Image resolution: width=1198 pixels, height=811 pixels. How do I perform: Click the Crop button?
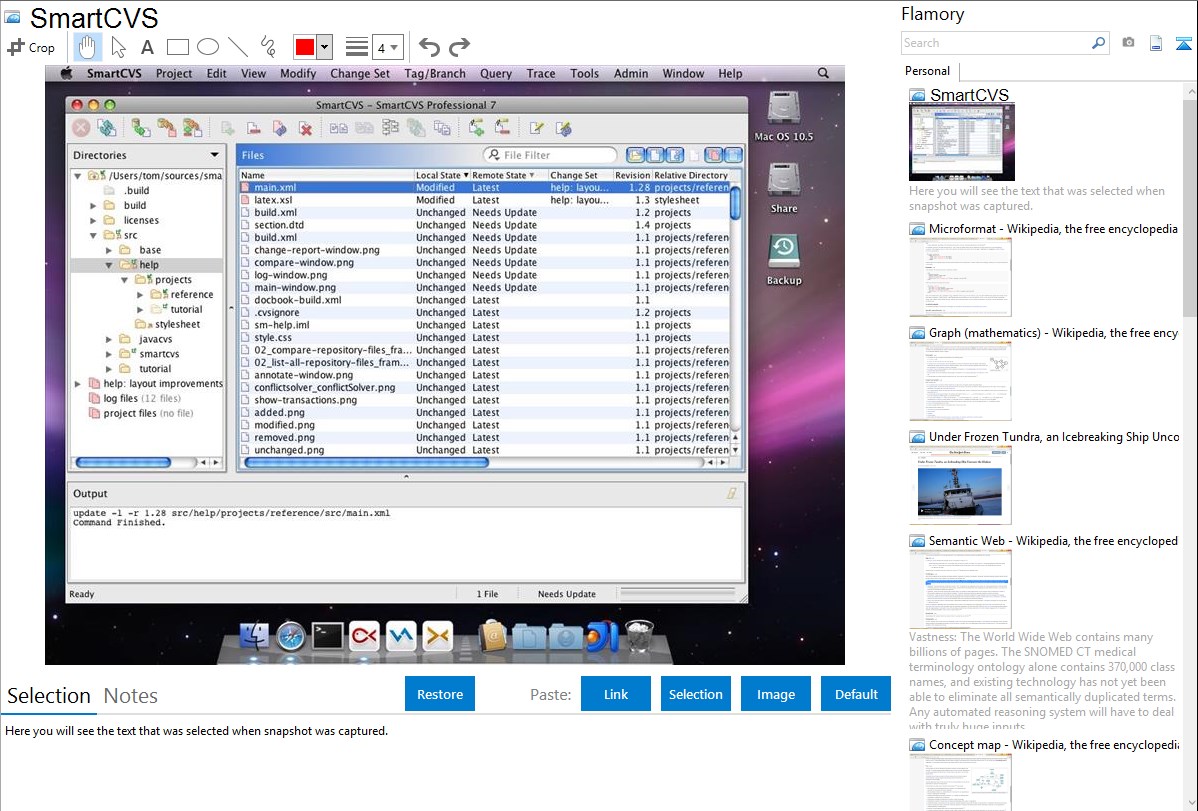[31, 47]
